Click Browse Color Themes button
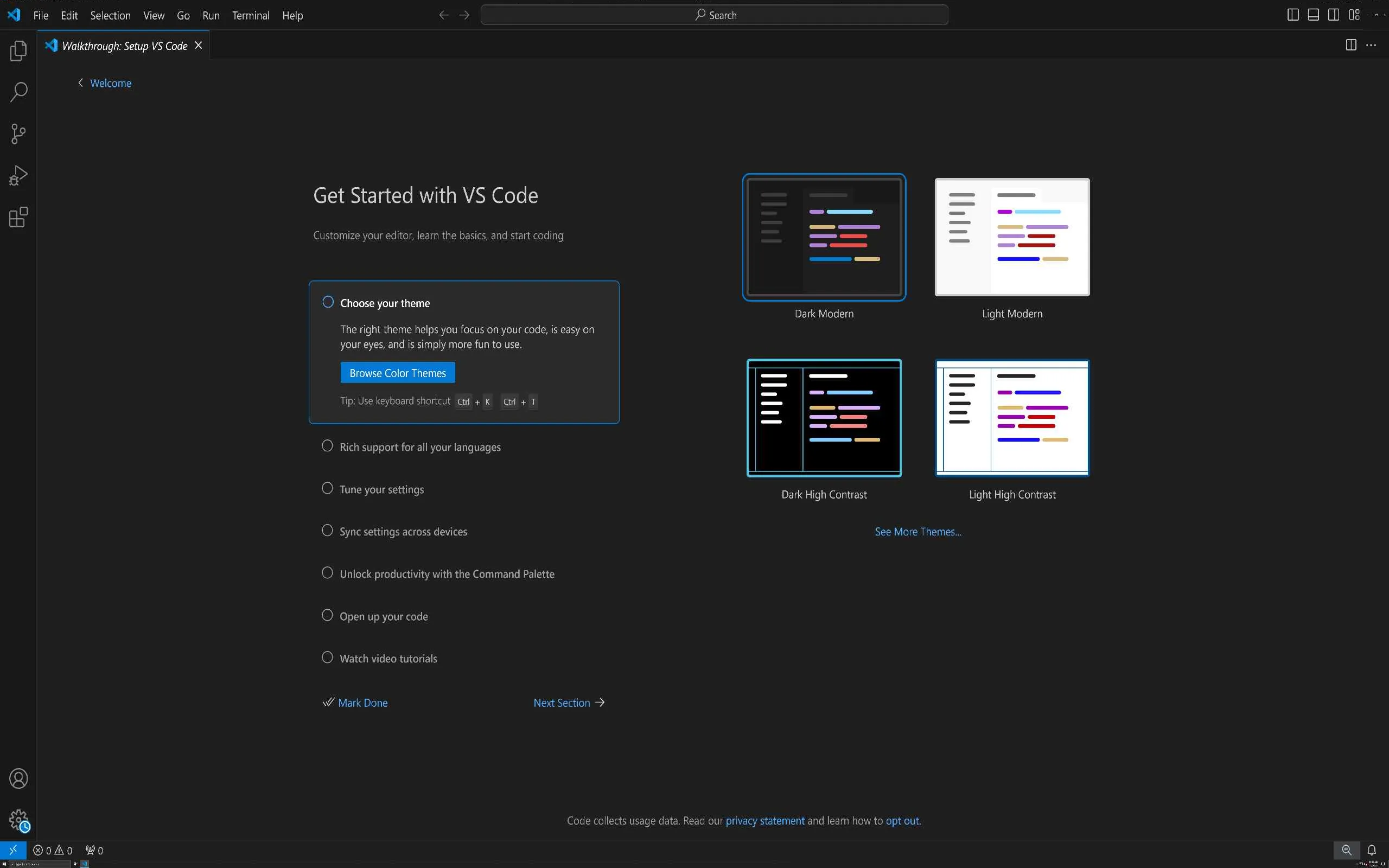1389x868 pixels. 397,373
